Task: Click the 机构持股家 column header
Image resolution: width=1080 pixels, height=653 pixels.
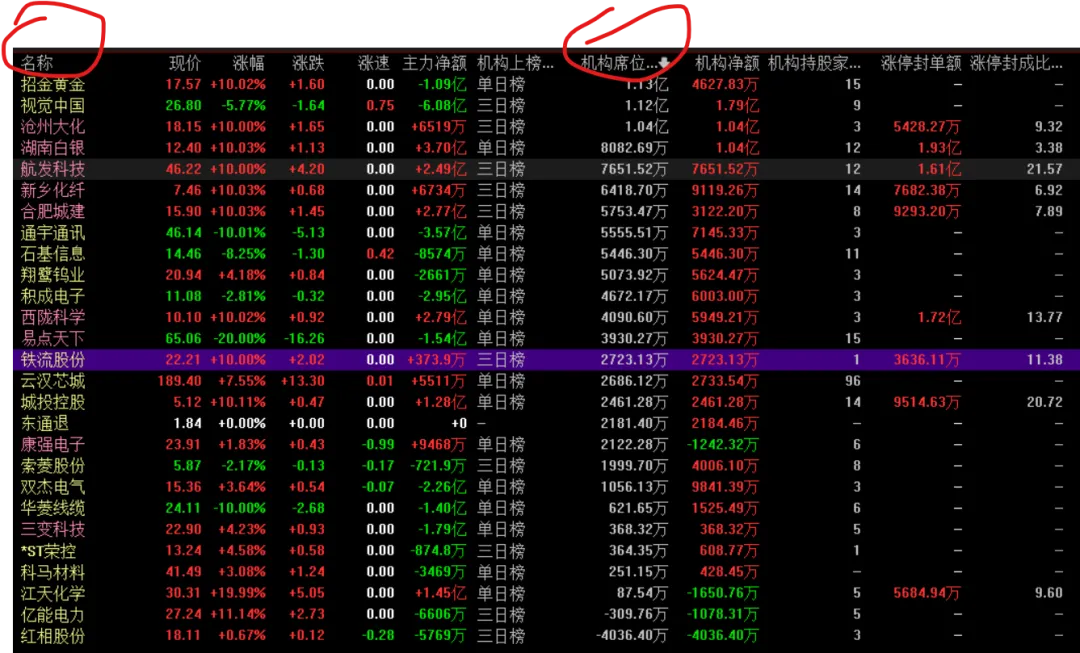Action: [814, 63]
